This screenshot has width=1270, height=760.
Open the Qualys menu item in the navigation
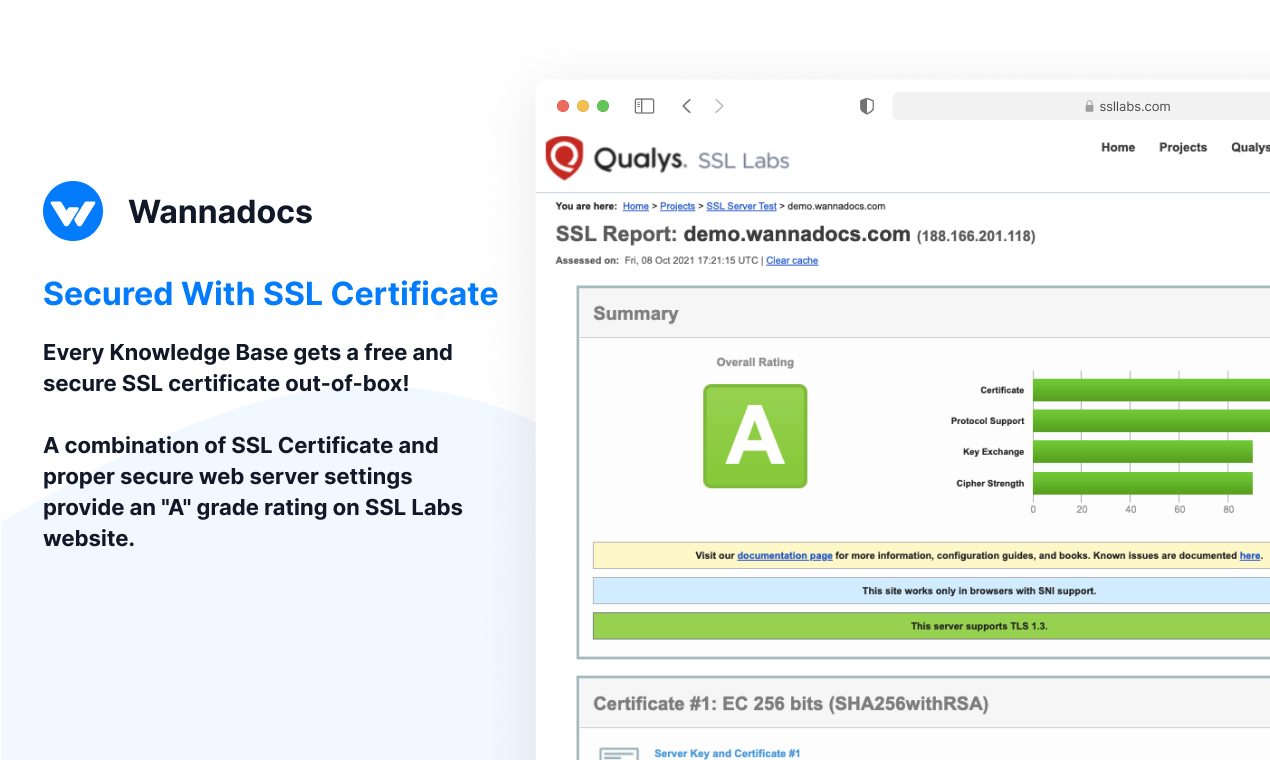coord(1250,147)
